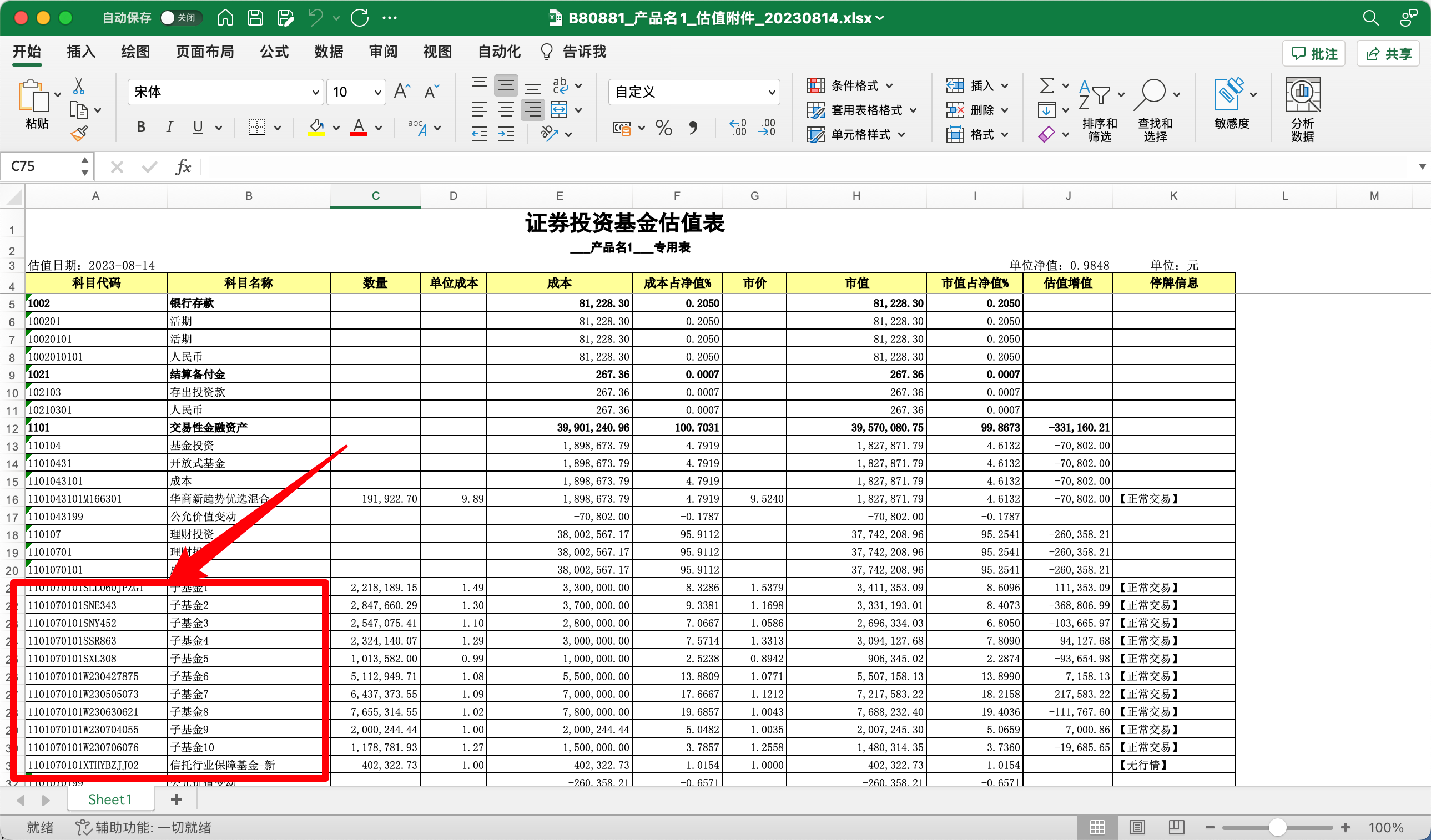This screenshot has height=840, width=1431.
Task: Click the Format (格式) cells button
Action: [977, 134]
